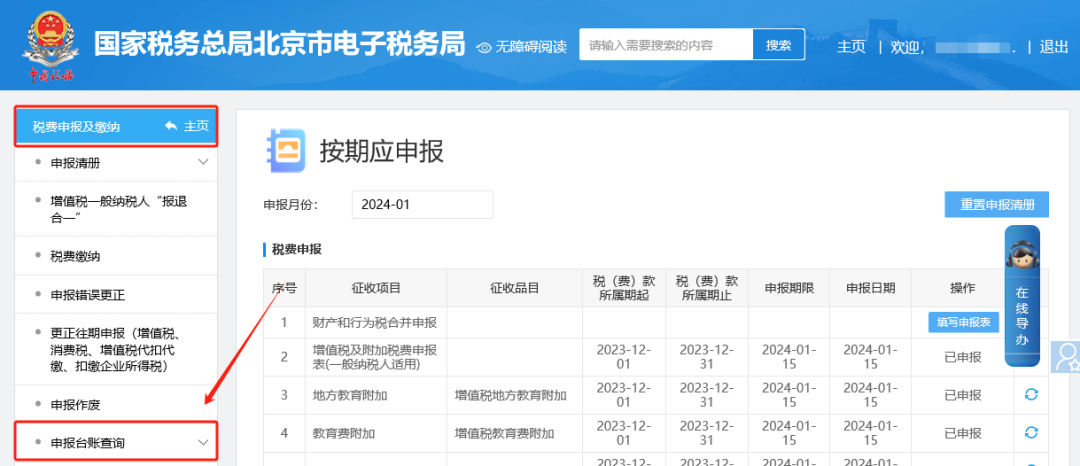Image resolution: width=1080 pixels, height=466 pixels.
Task: Click the 申报期限 column header
Action: pos(789,288)
